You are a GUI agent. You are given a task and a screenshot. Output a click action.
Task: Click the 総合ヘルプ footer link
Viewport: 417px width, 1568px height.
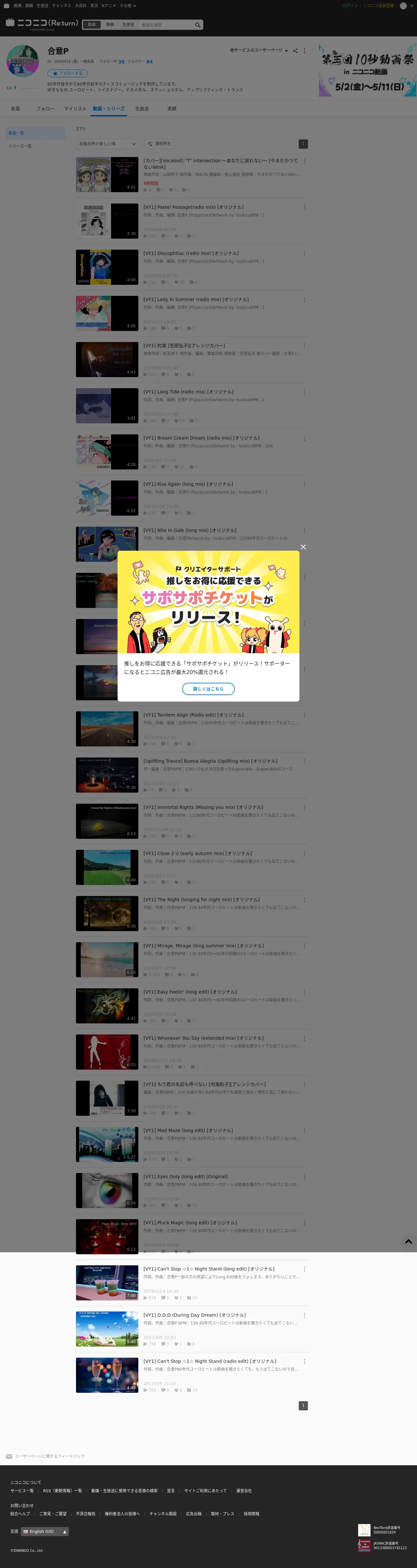pyautogui.click(x=20, y=1514)
